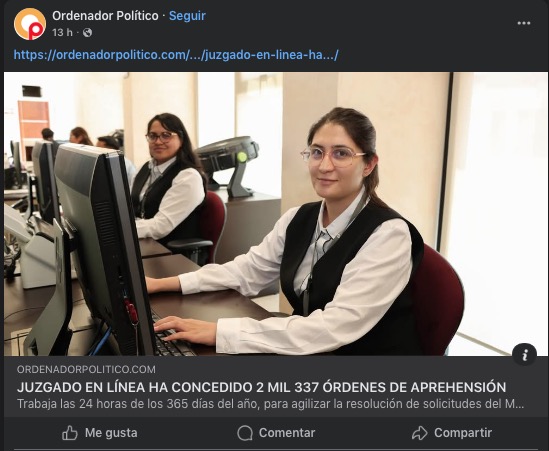
Task: Click the speech bubble Comentar icon
Action: coord(245,433)
